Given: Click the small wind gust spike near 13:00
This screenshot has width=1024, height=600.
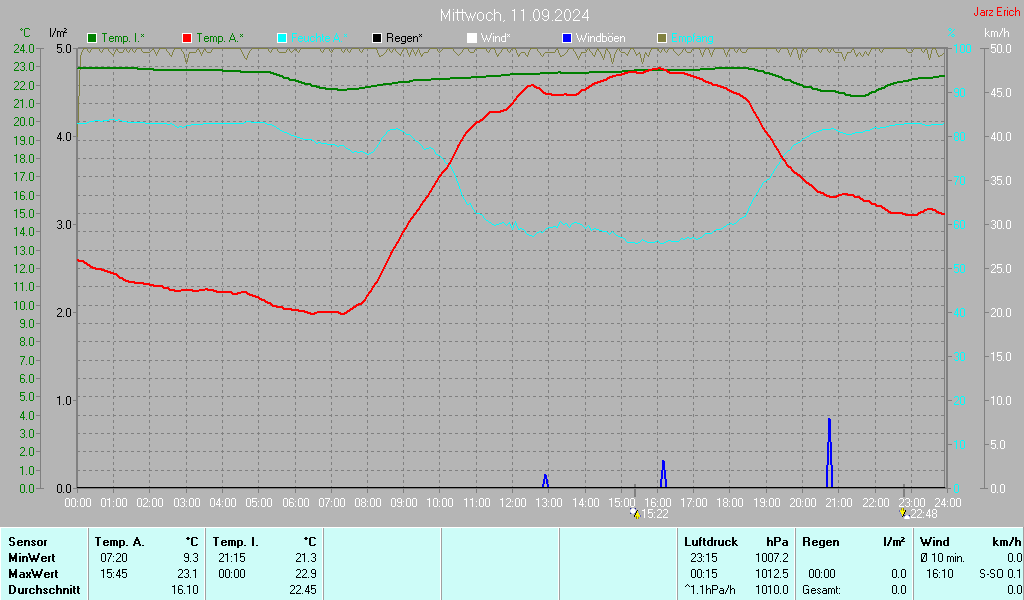Looking at the screenshot, I should coord(545,481).
